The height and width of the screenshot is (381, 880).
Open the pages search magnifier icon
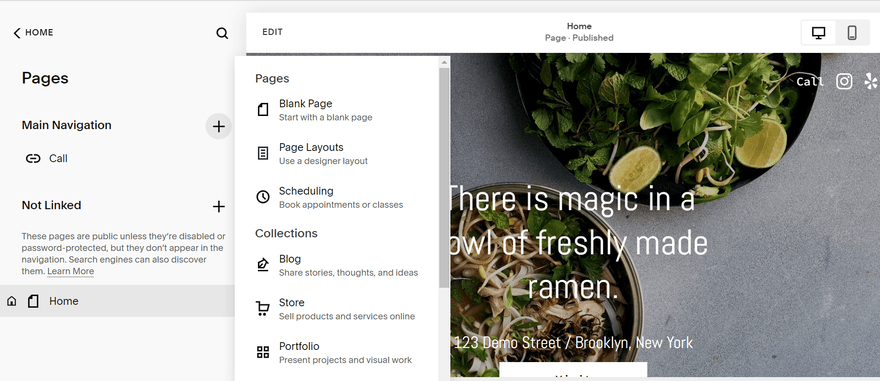pyautogui.click(x=222, y=33)
